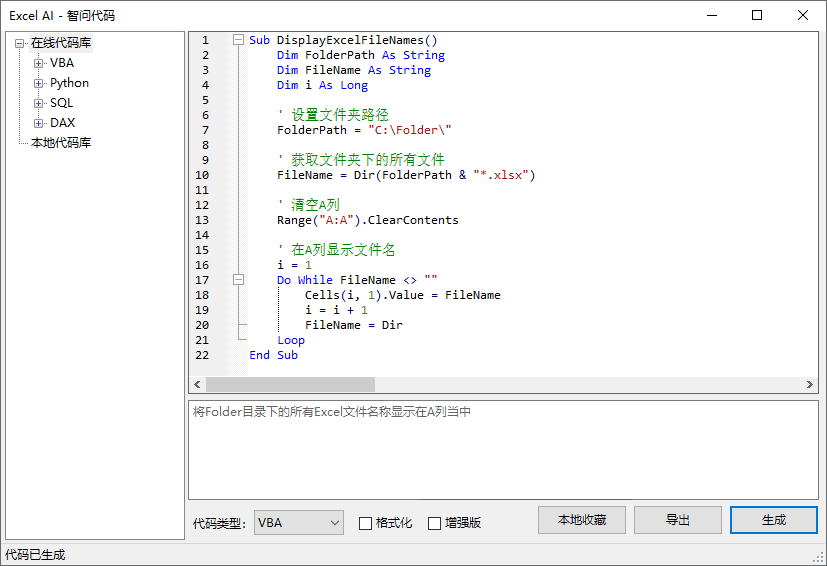Image resolution: width=827 pixels, height=566 pixels.
Task: Select SQL in the code library tree
Action: click(x=61, y=103)
